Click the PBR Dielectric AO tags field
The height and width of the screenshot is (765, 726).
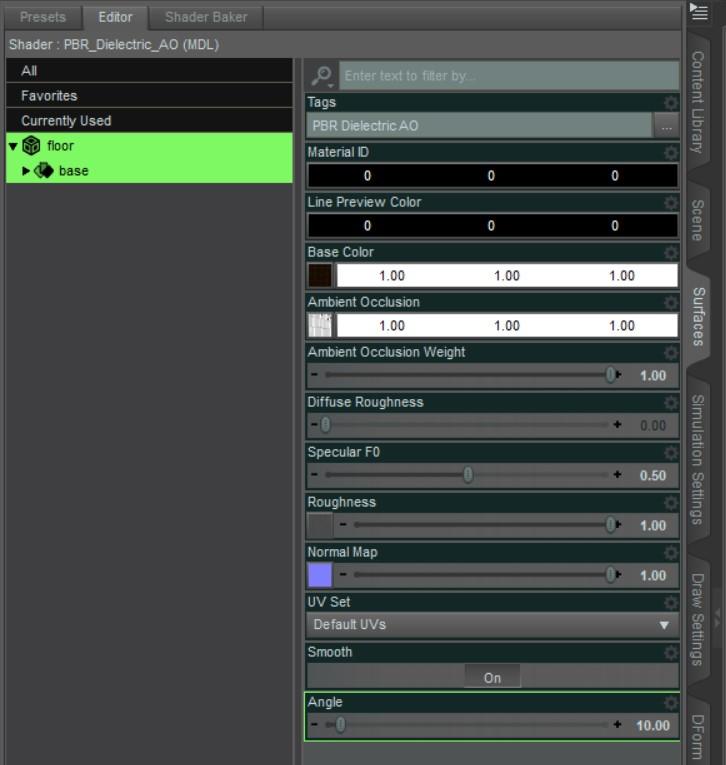pyautogui.click(x=479, y=126)
